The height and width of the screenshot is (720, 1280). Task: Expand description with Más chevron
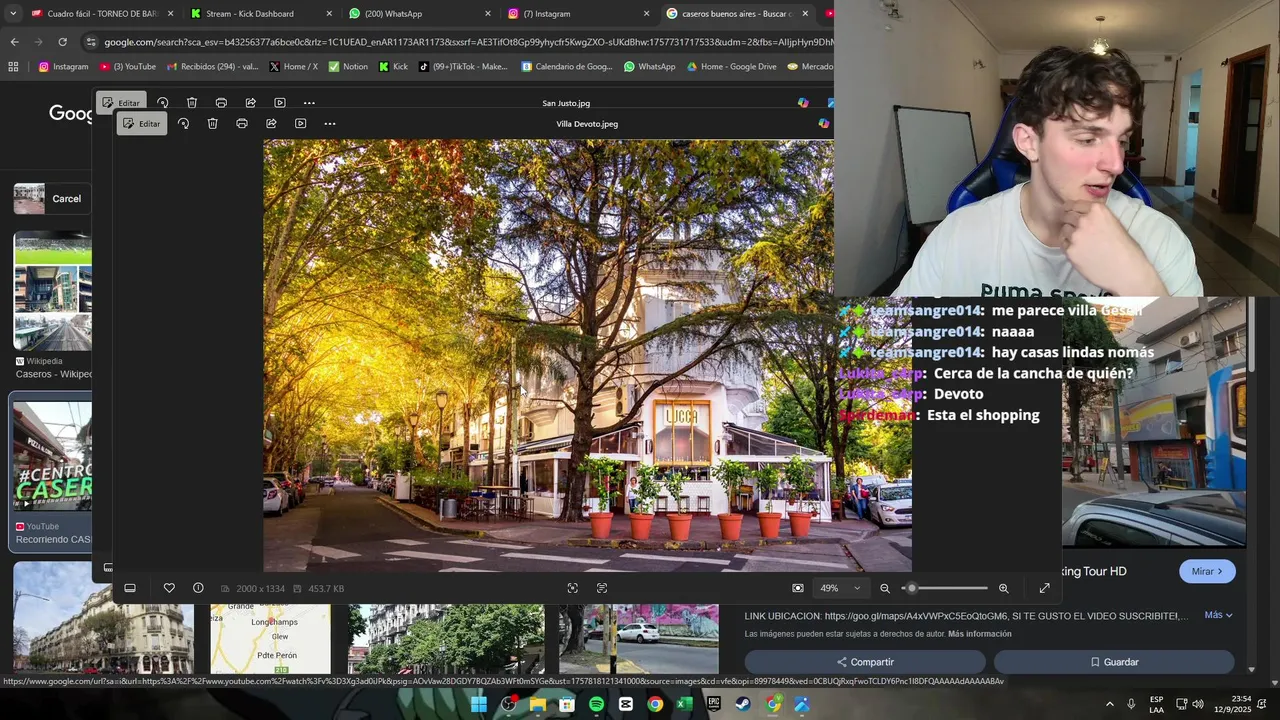click(1218, 615)
